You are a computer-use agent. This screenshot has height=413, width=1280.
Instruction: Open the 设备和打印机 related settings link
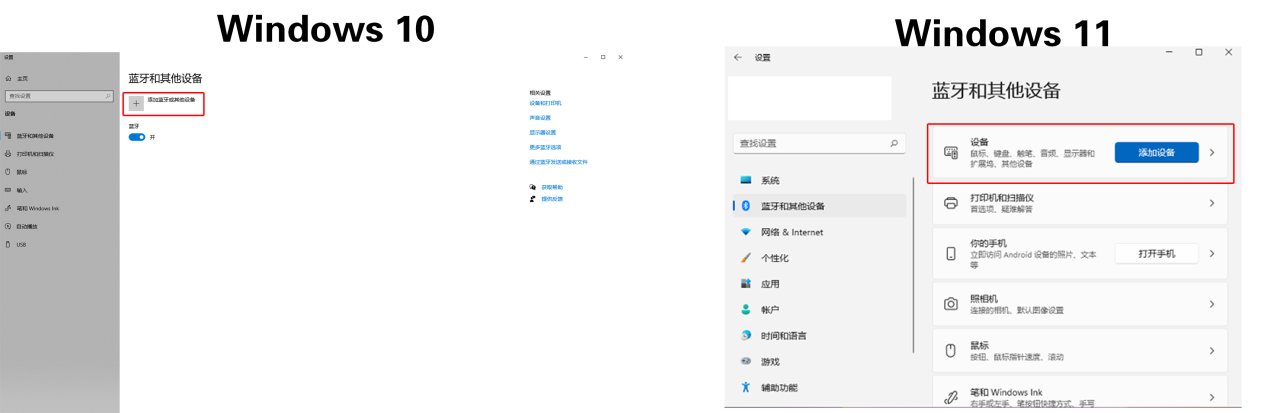(545, 102)
